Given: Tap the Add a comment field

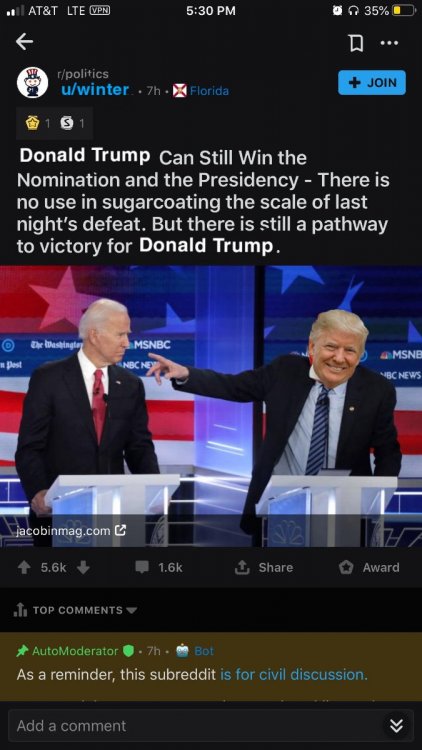Looking at the screenshot, I should point(211,726).
